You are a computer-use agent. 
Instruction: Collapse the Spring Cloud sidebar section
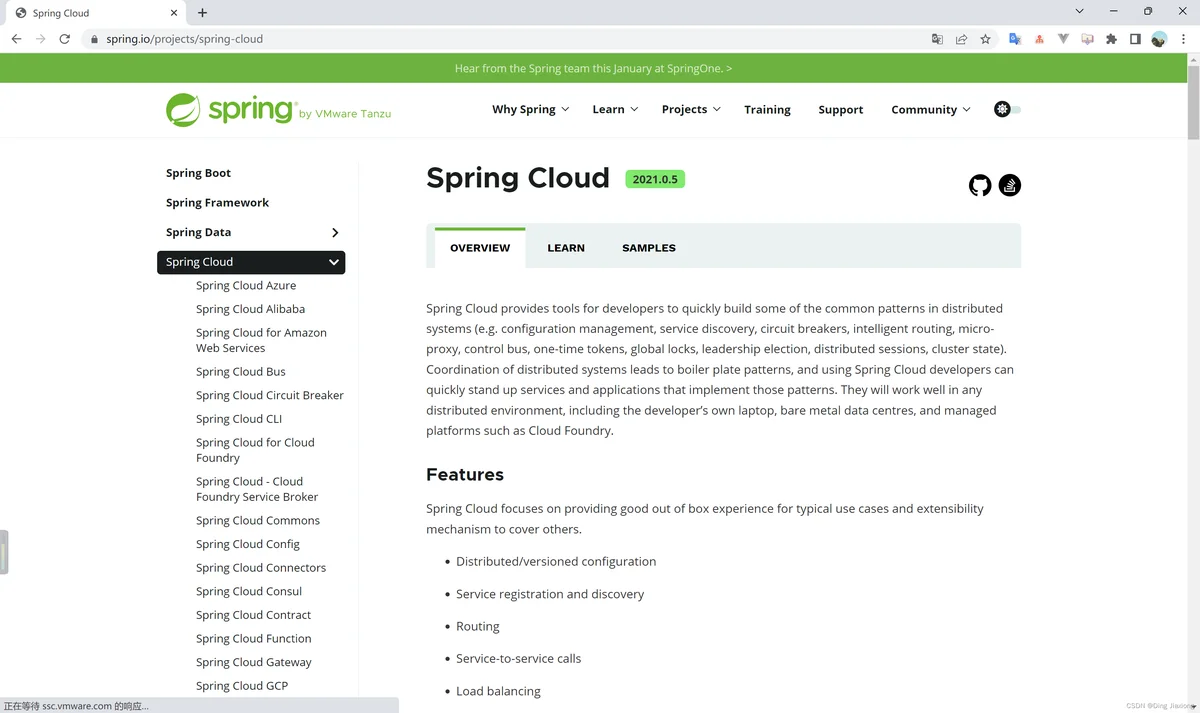click(x=334, y=262)
